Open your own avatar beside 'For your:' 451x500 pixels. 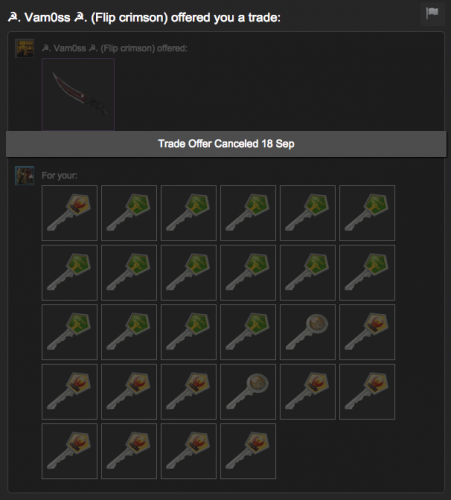25,175
